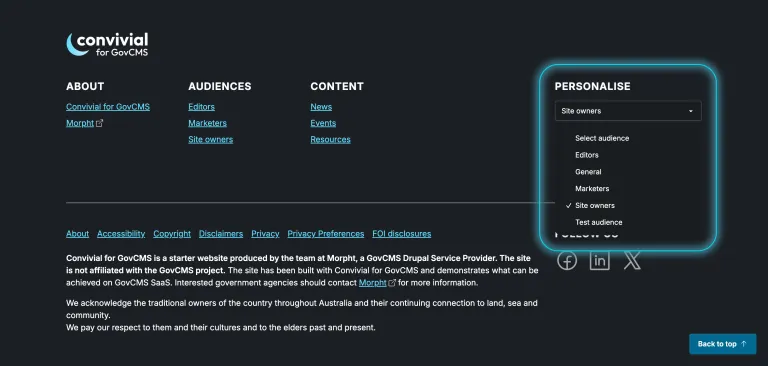Open the X (Twitter) social icon
This screenshot has height=366, width=768.
[x=632, y=260]
